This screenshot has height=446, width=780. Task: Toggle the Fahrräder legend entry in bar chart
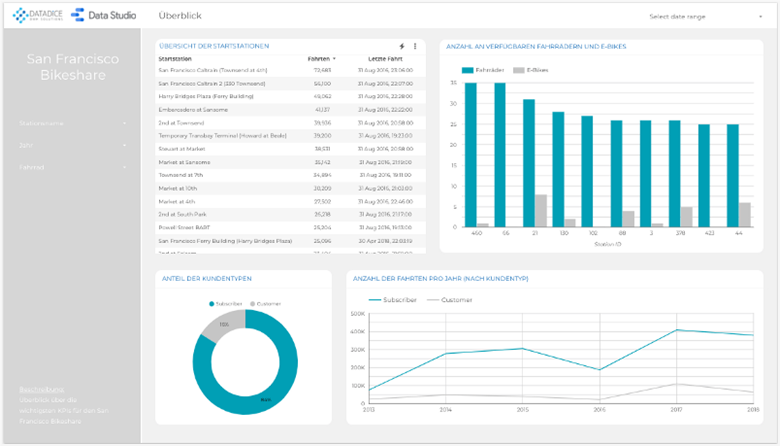point(482,70)
